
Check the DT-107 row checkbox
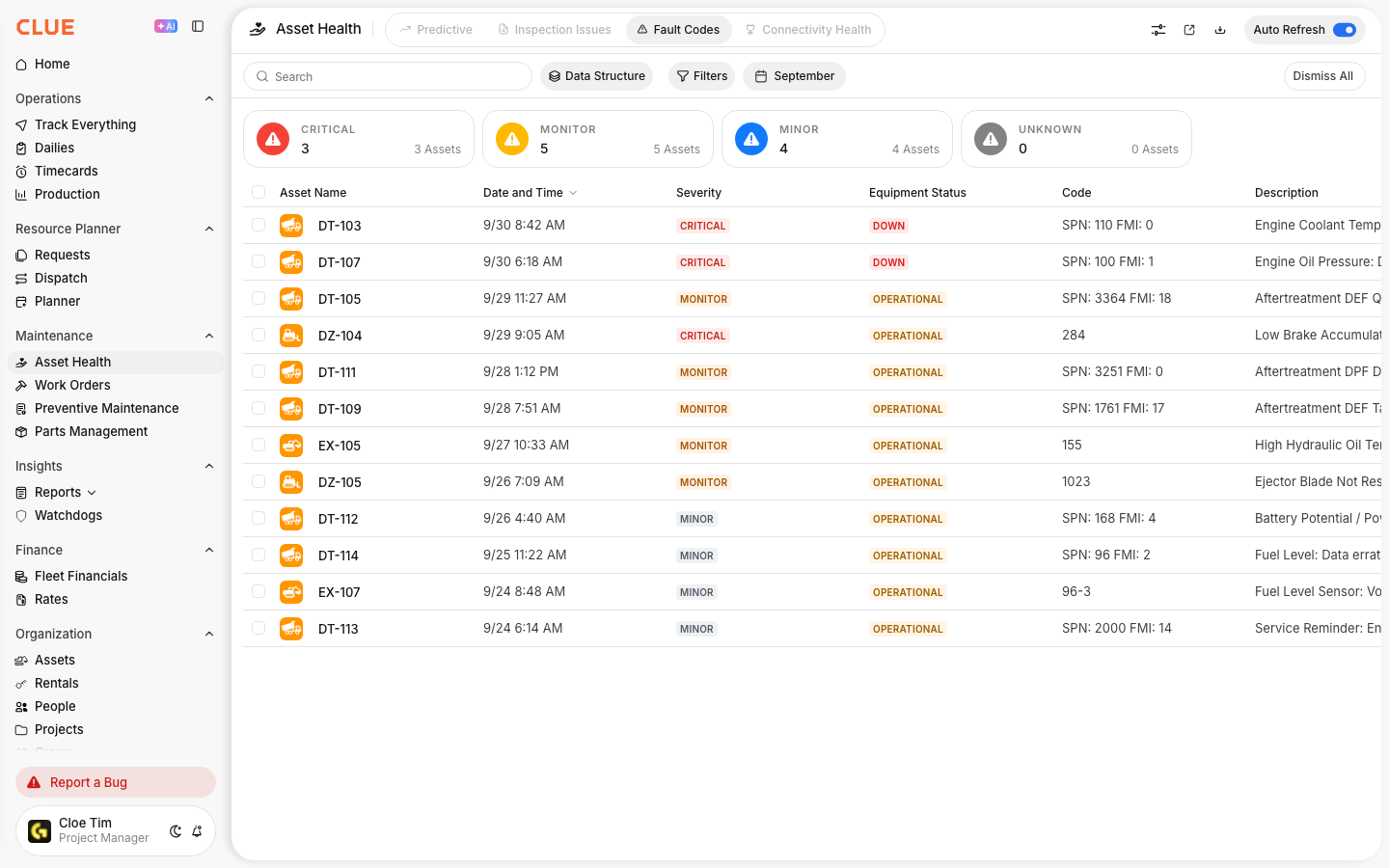click(x=259, y=261)
